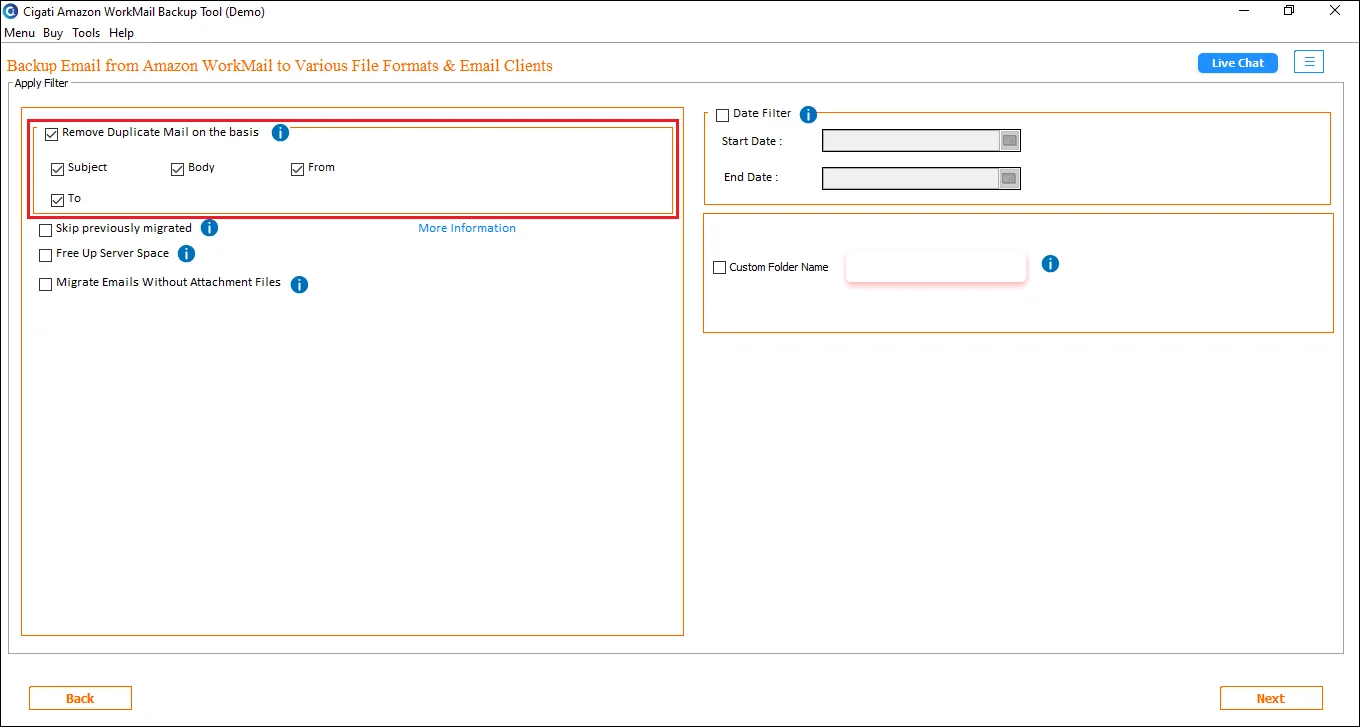
Task: Click info icon for Migrate Emails Without Attachment Files
Action: click(299, 285)
